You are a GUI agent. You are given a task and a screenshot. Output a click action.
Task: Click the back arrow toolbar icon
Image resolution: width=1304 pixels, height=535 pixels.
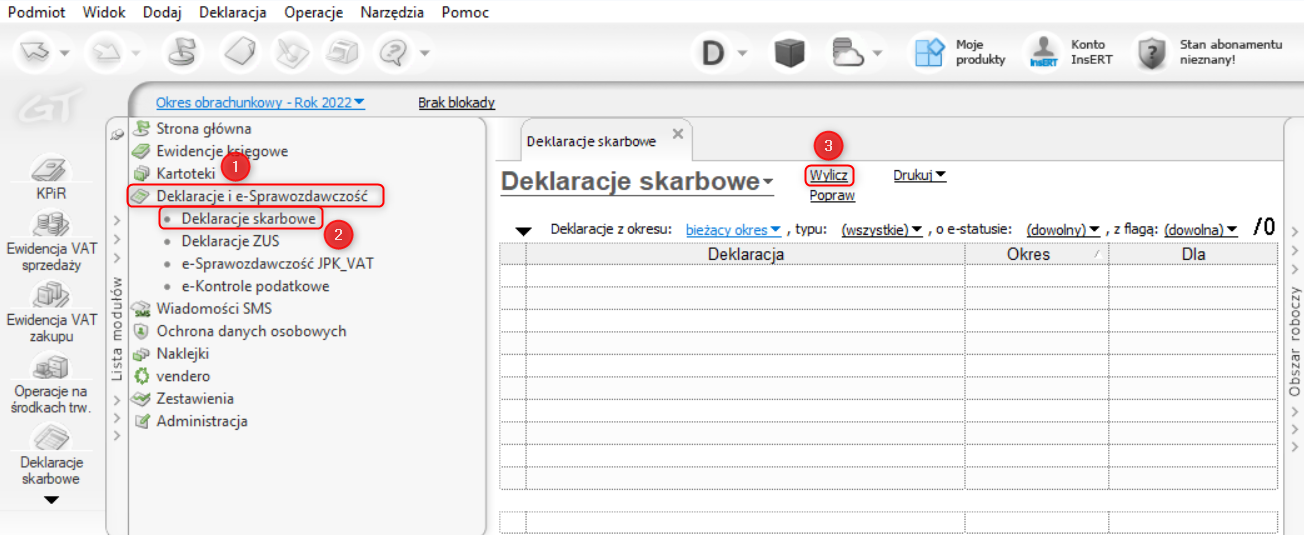(x=36, y=52)
